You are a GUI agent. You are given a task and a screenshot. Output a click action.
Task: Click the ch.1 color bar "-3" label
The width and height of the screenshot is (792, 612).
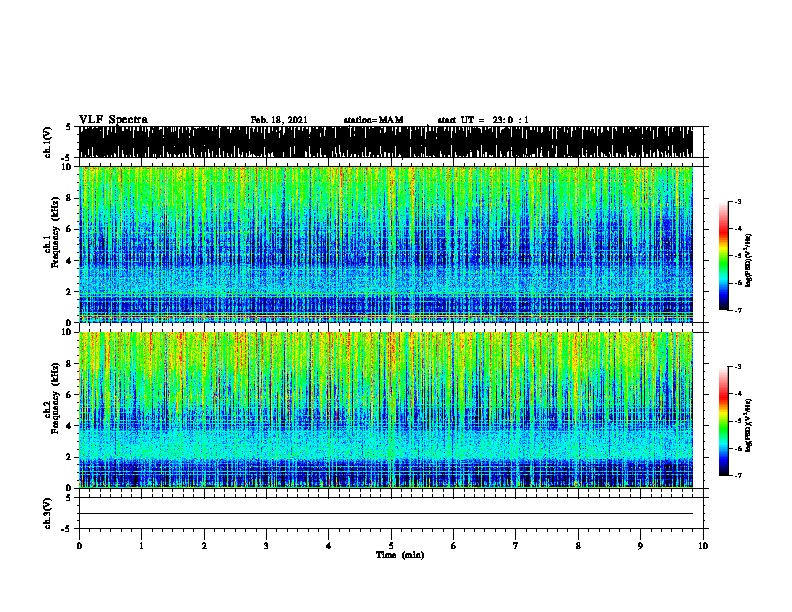(x=737, y=202)
